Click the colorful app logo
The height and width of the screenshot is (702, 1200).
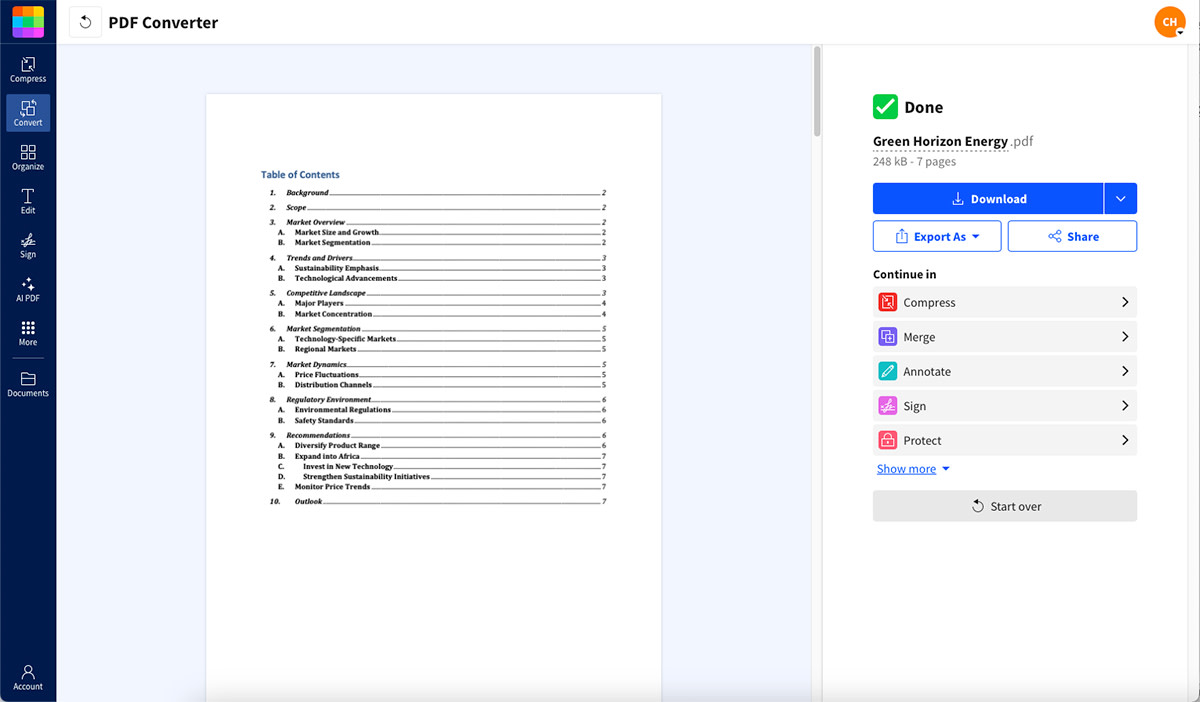[27, 21]
